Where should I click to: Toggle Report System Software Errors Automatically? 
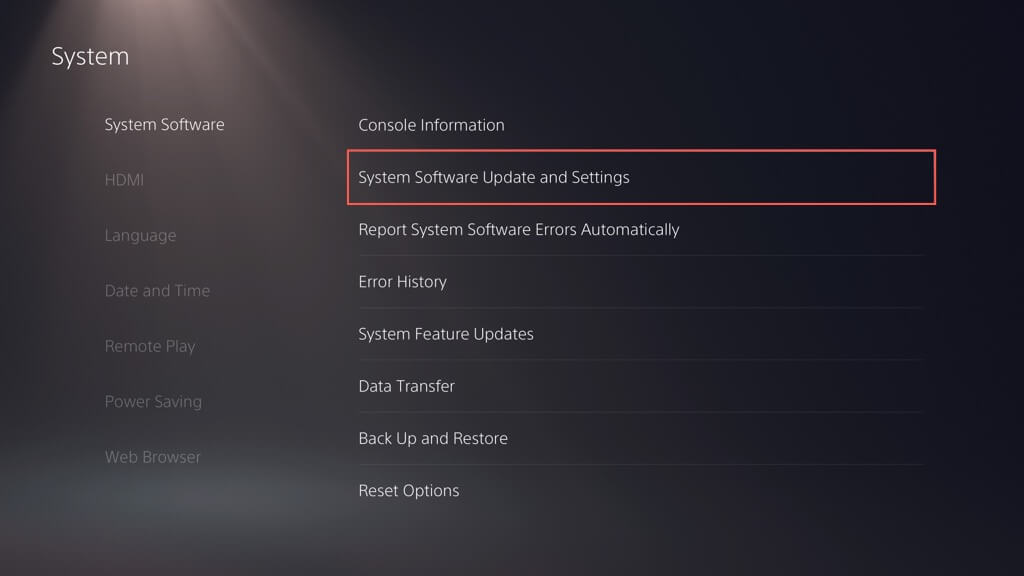[518, 230]
